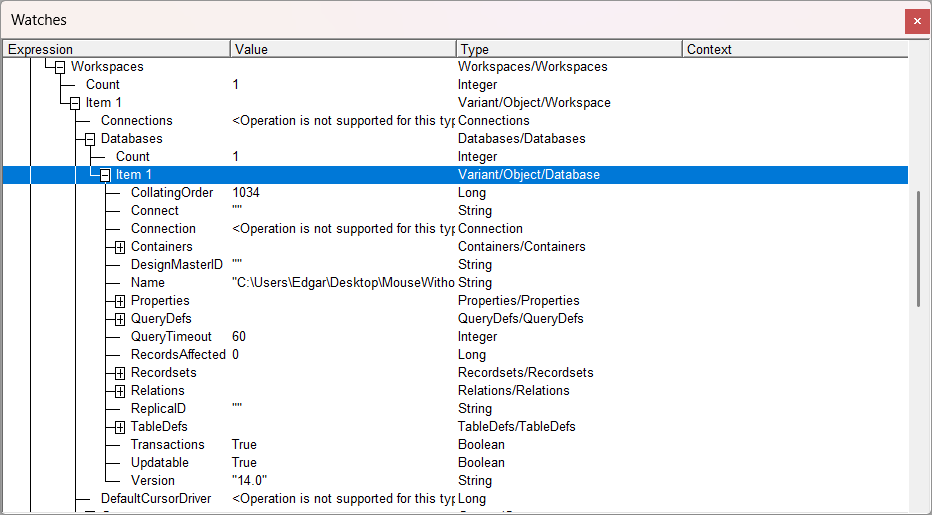Click the Value column header

tap(342, 49)
